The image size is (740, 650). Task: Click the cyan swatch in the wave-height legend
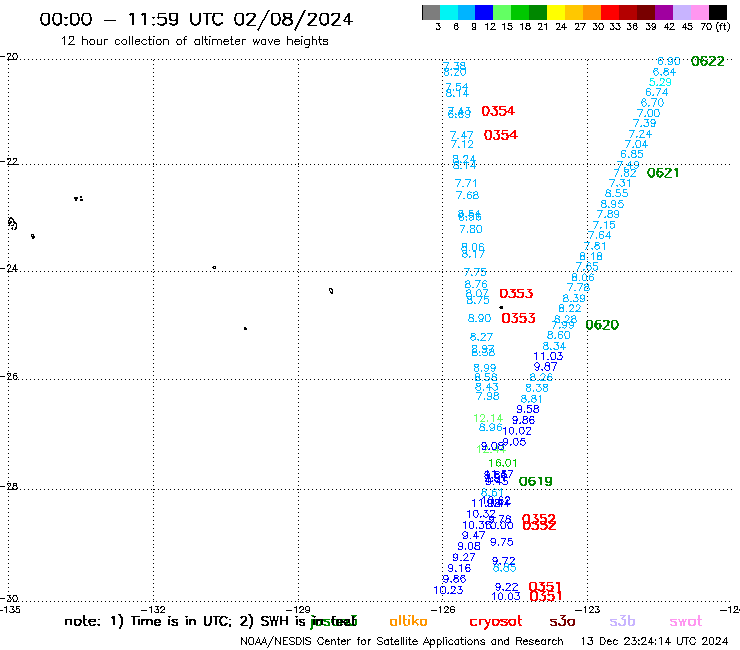pos(449,12)
